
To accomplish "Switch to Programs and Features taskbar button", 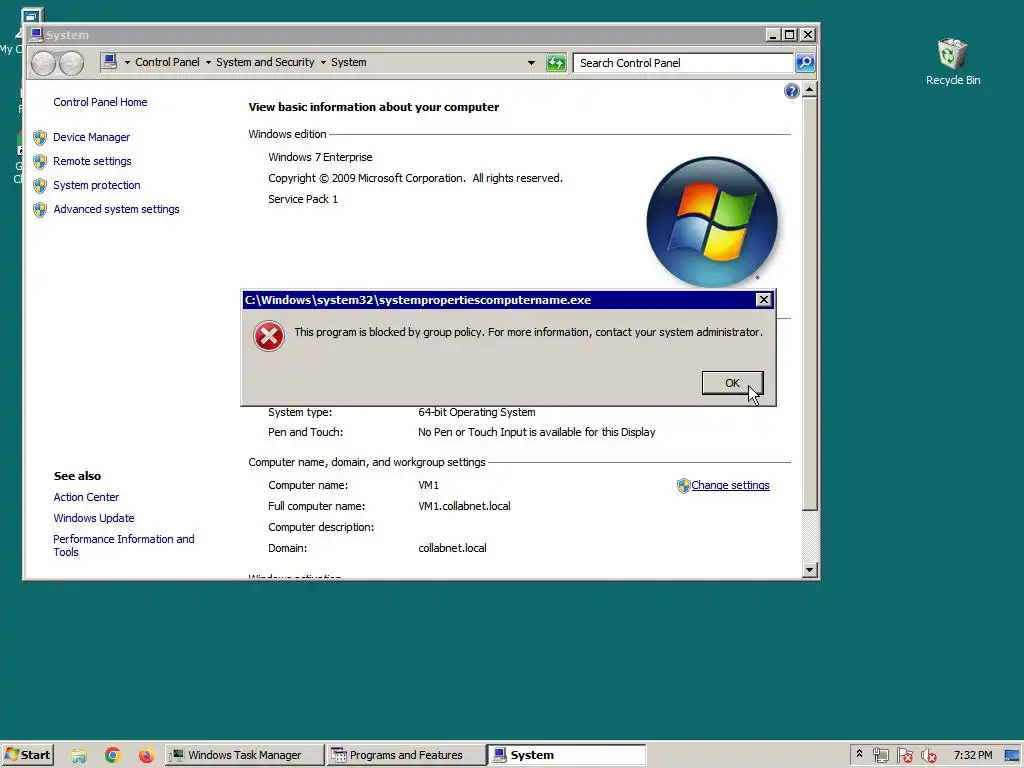I will pyautogui.click(x=406, y=755).
